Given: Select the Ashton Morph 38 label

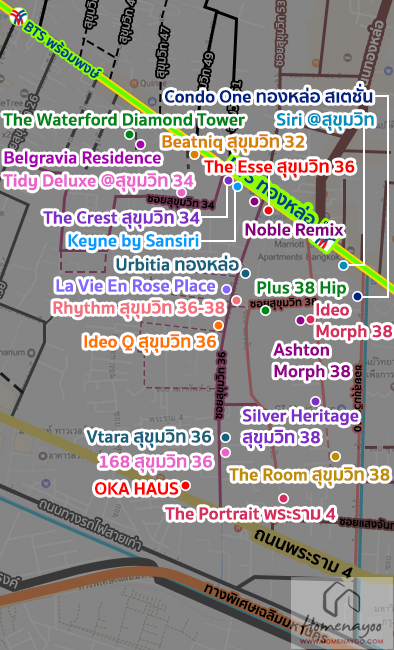Looking at the screenshot, I should click(312, 361).
